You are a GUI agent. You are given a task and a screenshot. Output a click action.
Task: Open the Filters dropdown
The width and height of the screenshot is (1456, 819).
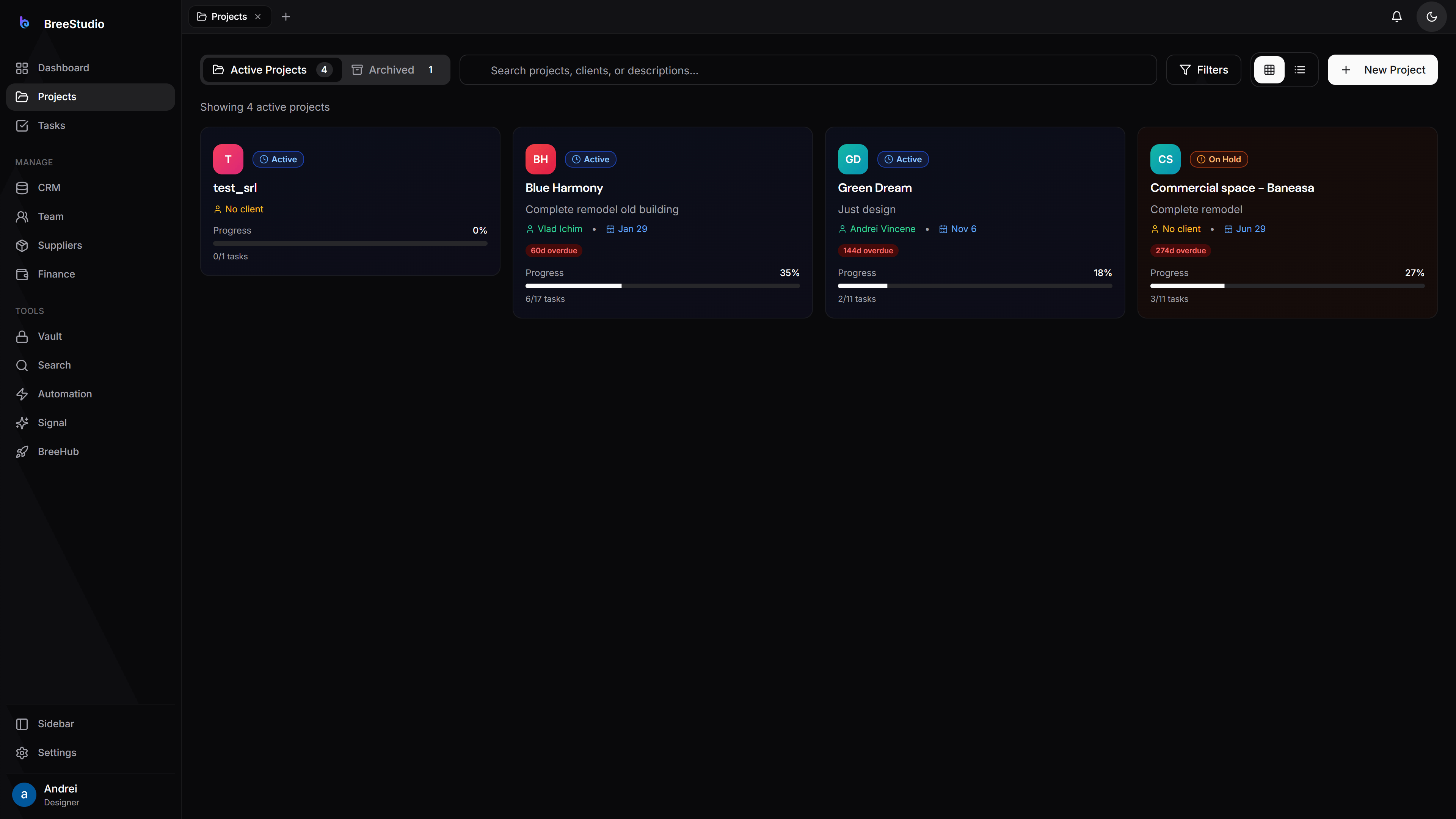coord(1204,69)
